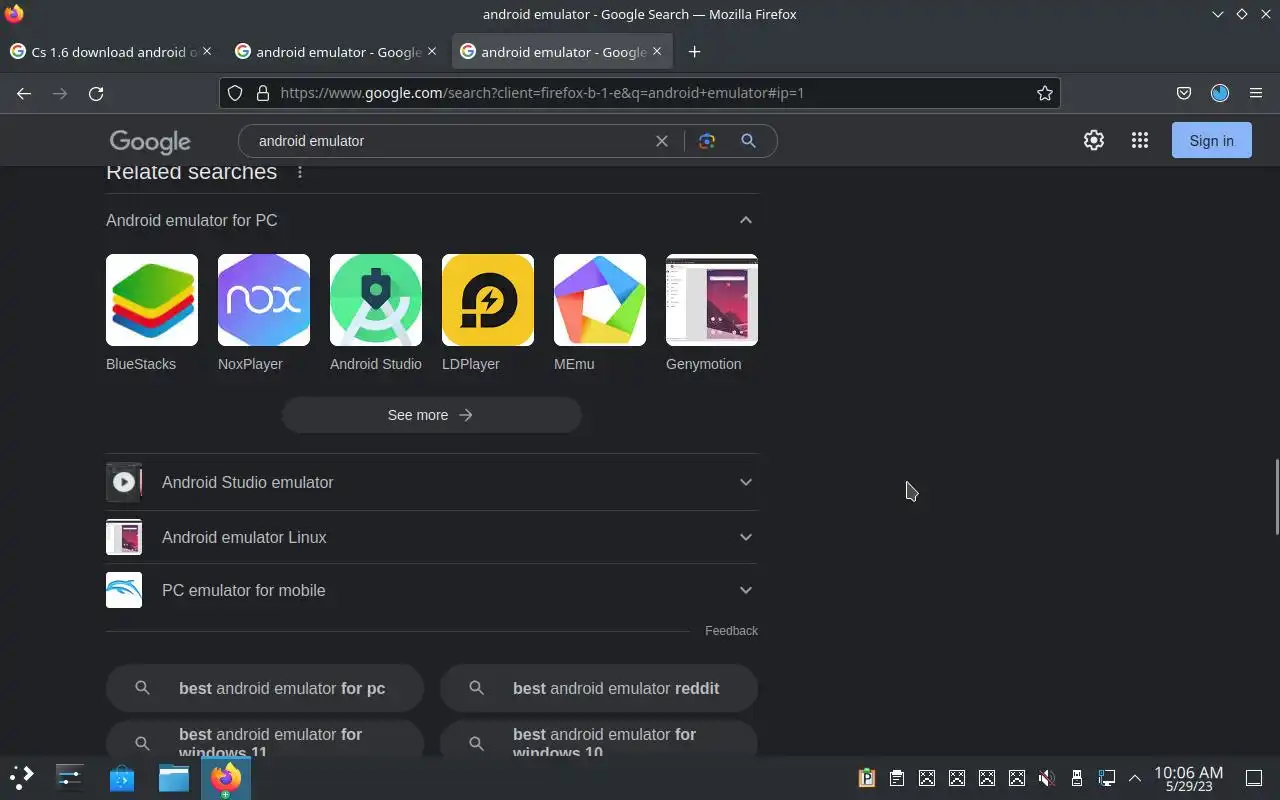This screenshot has height=800, width=1280.
Task: Open the clock and calendar widget
Action: click(1188, 778)
